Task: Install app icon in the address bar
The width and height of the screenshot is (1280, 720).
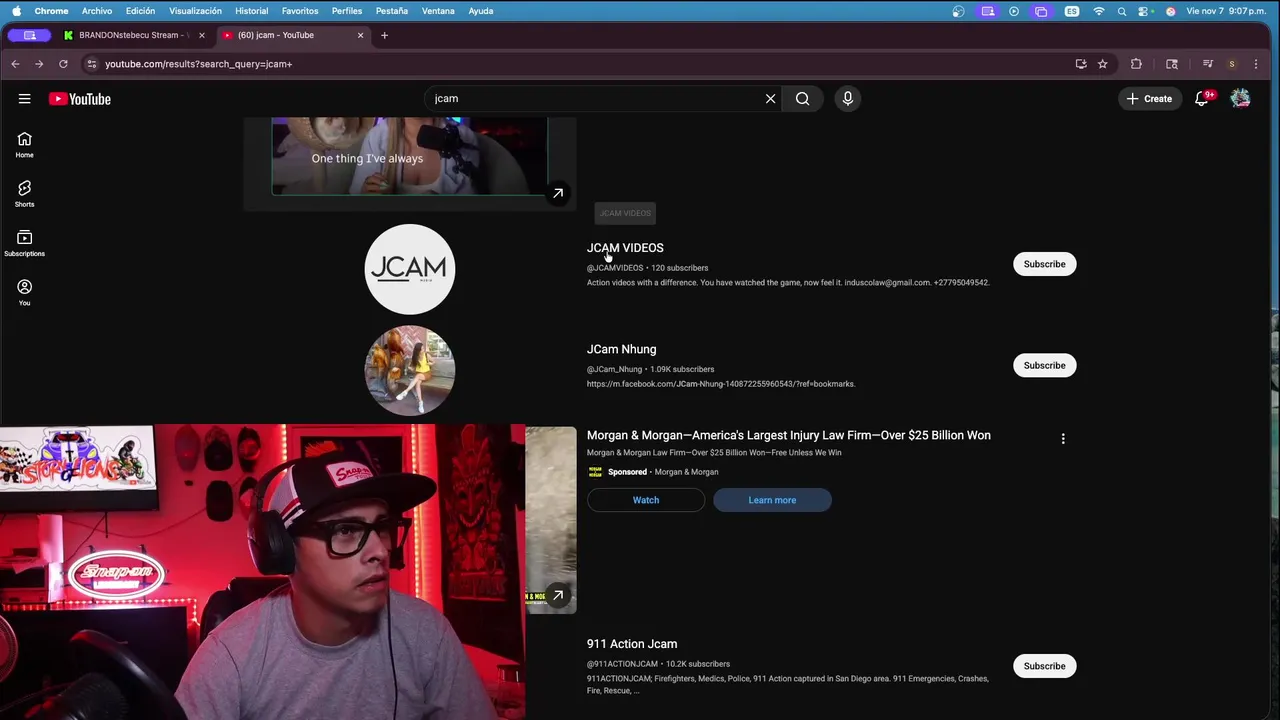Action: click(1081, 64)
